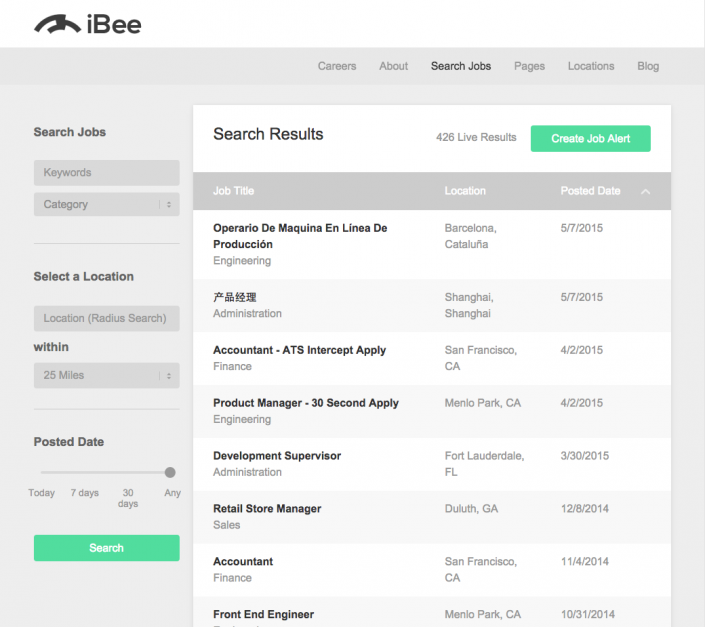Go to the About page
This screenshot has height=627, width=705.
pos(393,66)
